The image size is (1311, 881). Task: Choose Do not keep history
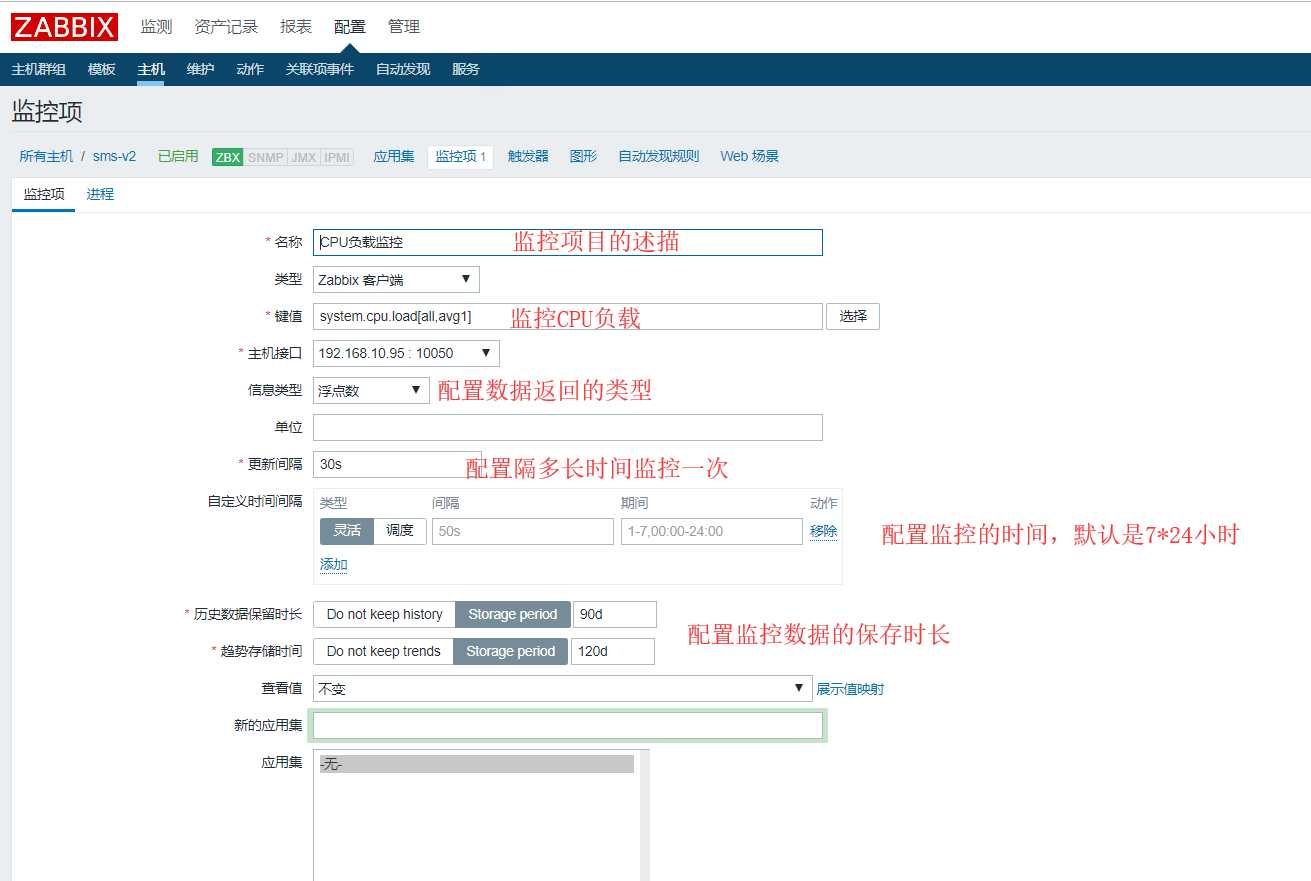(x=384, y=614)
